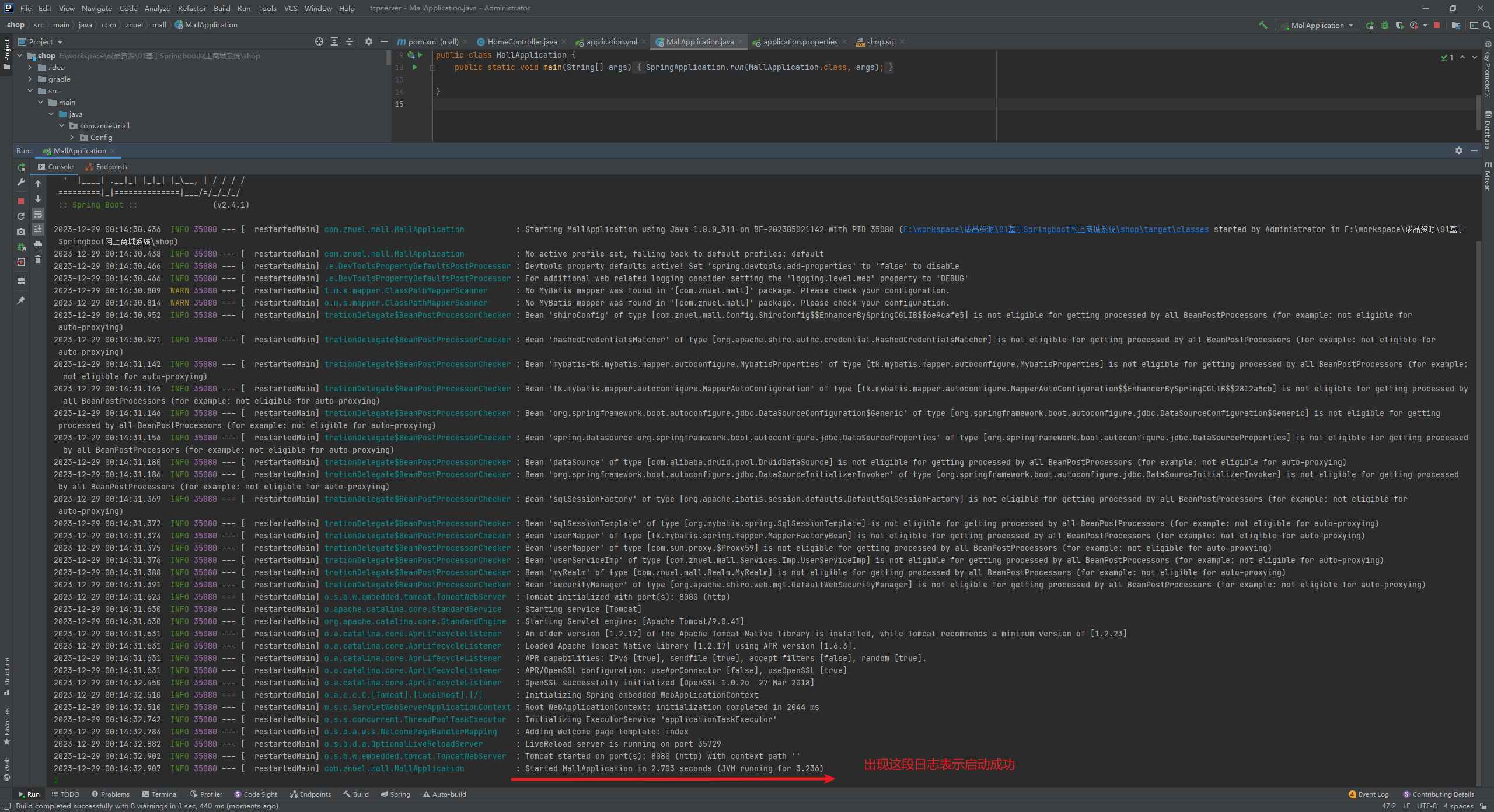Open Run panel settings gear
Screen dimensions: 1494x812
tap(1459, 150)
